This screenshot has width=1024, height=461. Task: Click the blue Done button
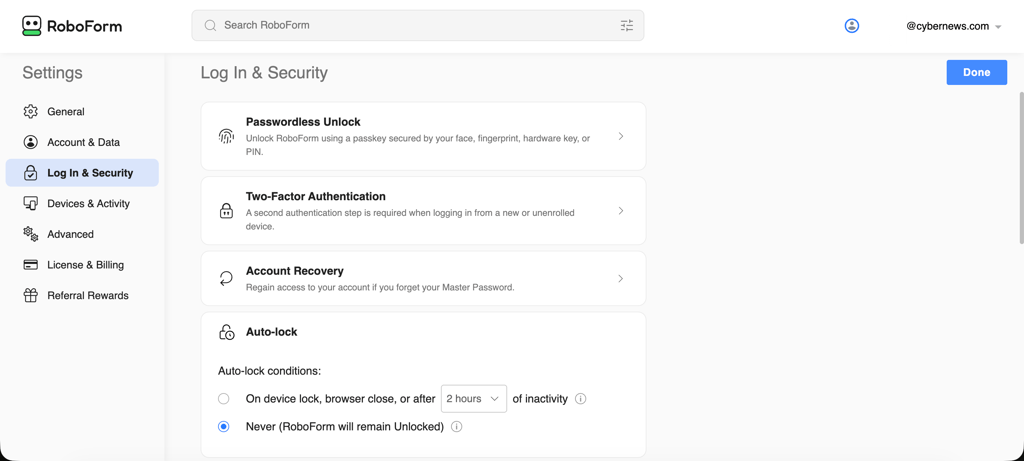pyautogui.click(x=976, y=72)
